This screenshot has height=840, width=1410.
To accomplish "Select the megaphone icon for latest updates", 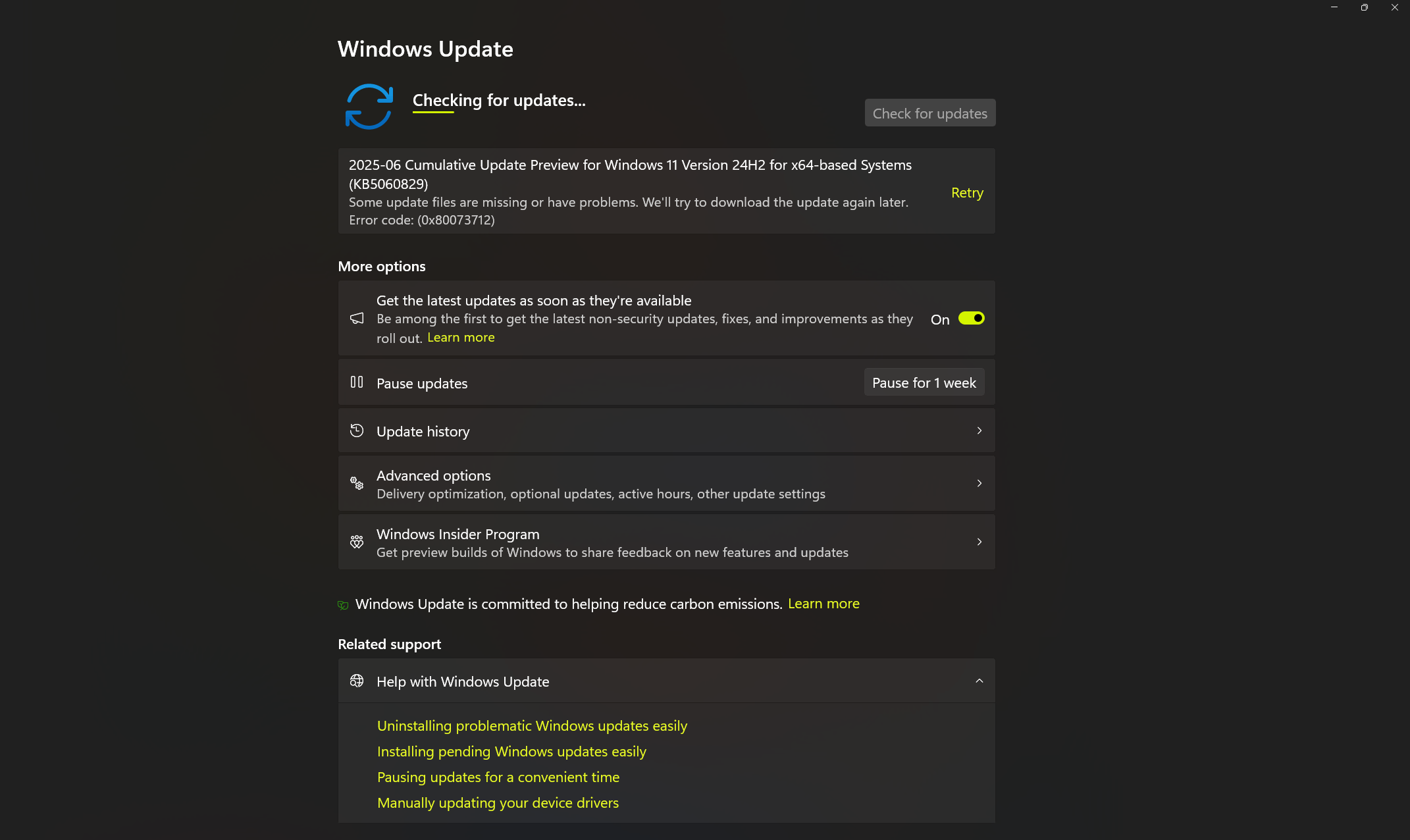I will click(x=357, y=318).
